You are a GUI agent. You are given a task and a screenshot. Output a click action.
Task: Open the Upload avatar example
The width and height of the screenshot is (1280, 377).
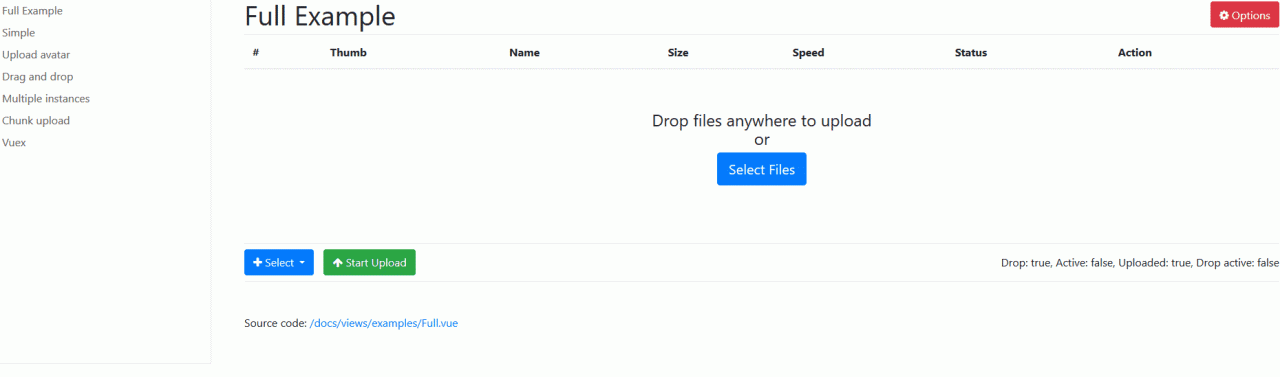coord(36,55)
